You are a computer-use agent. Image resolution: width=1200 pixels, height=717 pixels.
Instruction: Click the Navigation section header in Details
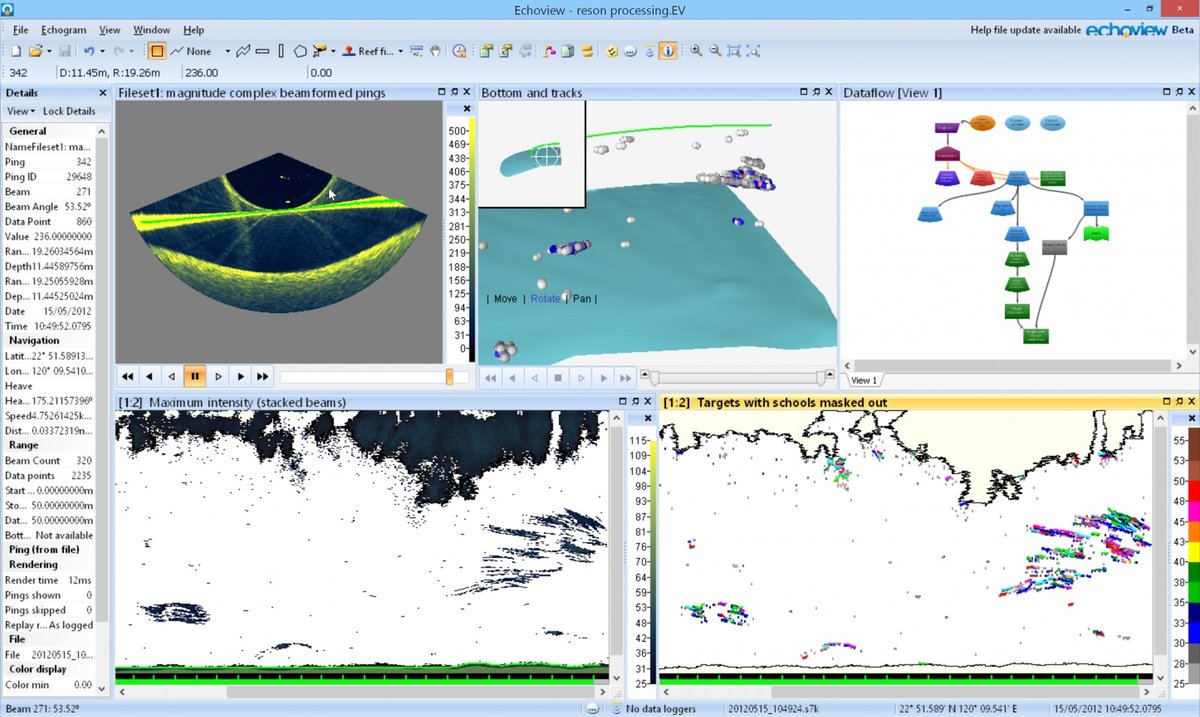pos(34,340)
